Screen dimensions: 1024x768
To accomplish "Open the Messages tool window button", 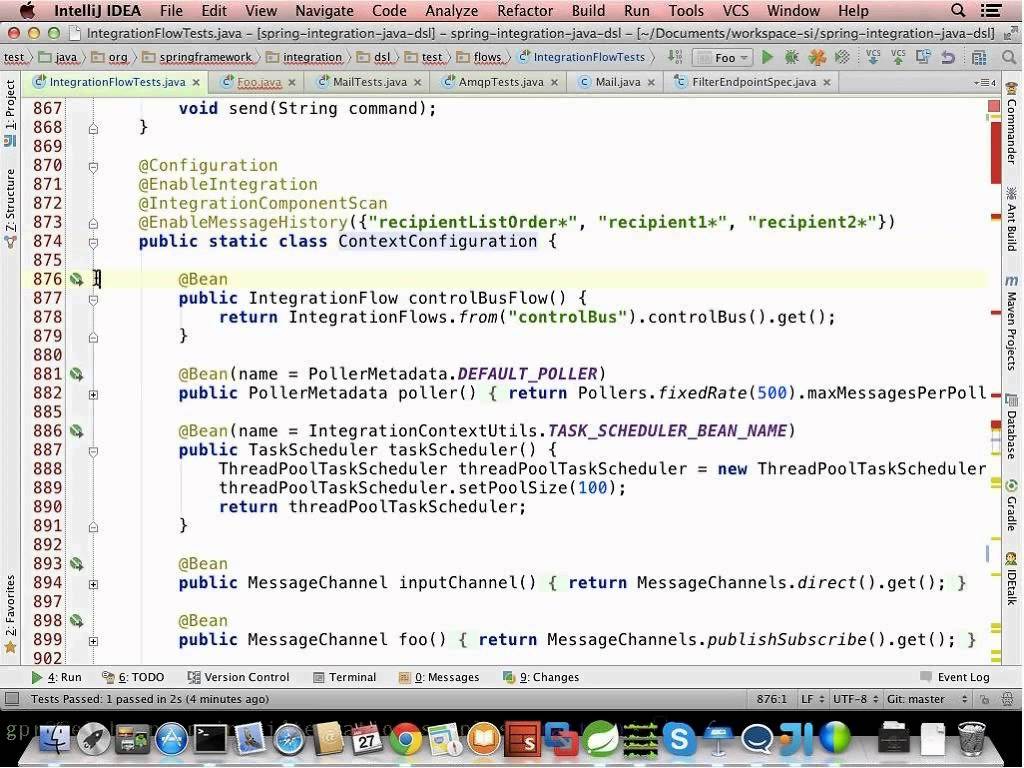I will [439, 677].
